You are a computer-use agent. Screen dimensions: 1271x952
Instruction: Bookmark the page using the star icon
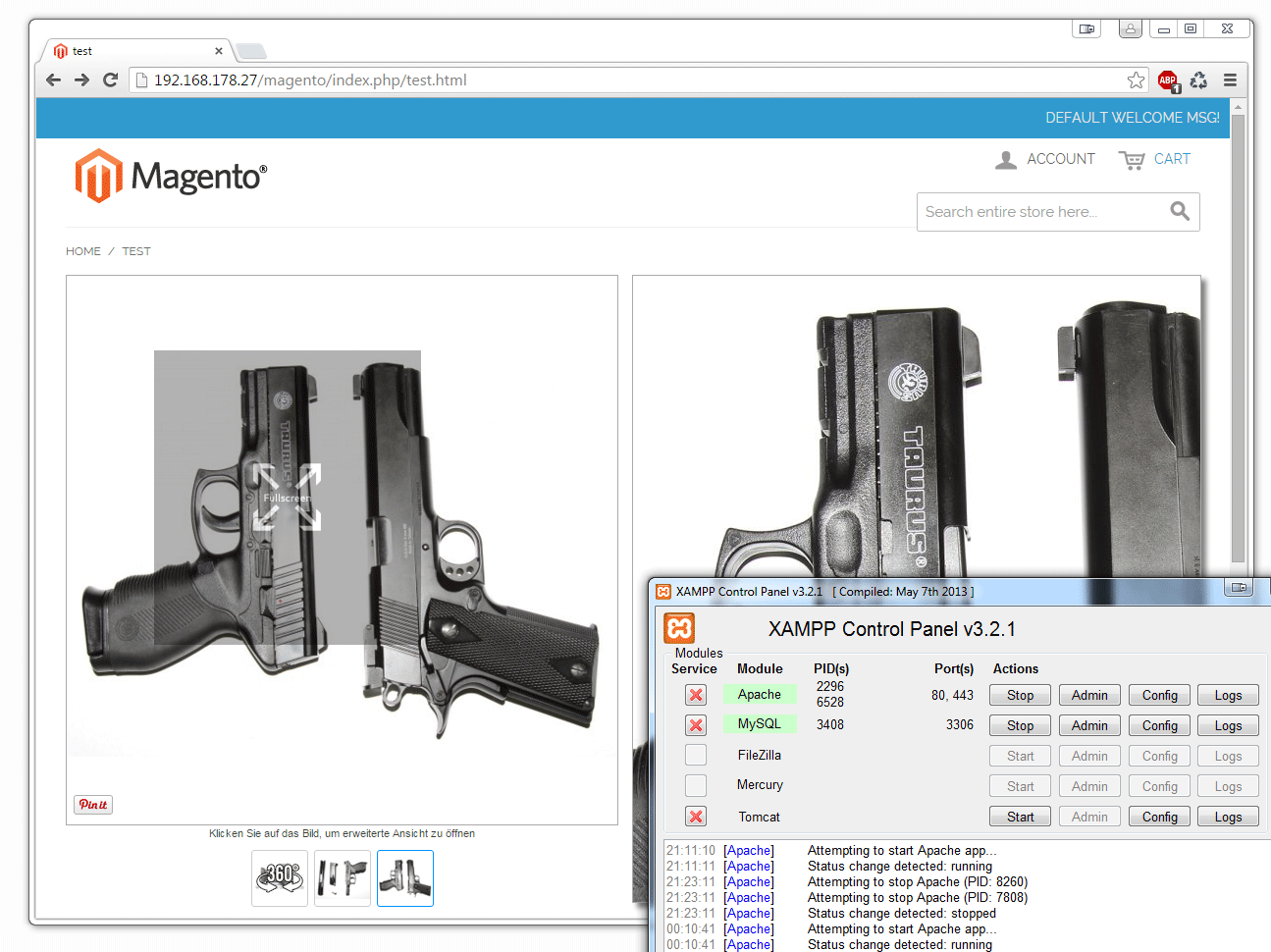click(x=1136, y=80)
